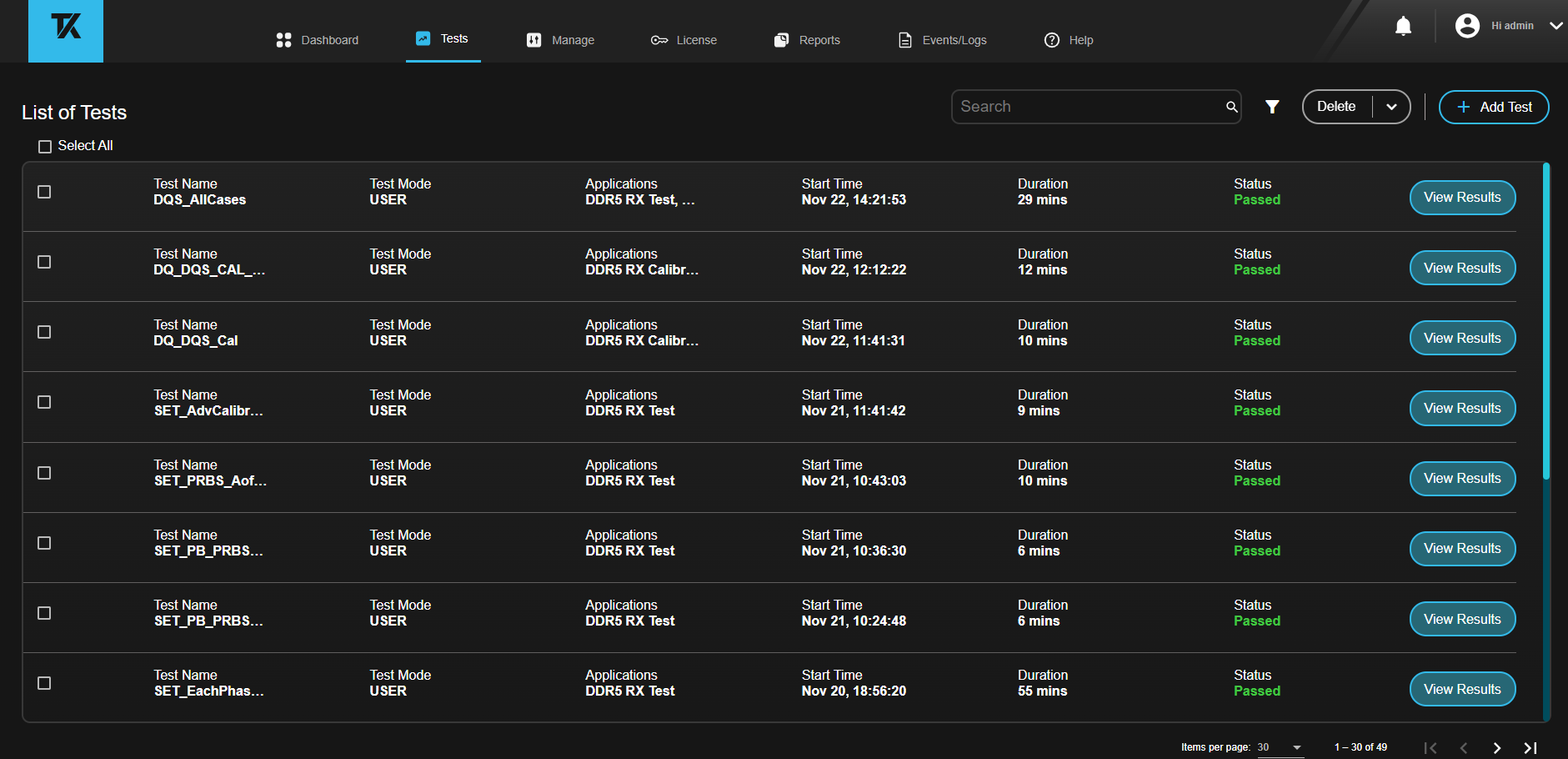The height and width of the screenshot is (759, 1568).
Task: Open the filter funnel icon
Action: click(x=1272, y=107)
